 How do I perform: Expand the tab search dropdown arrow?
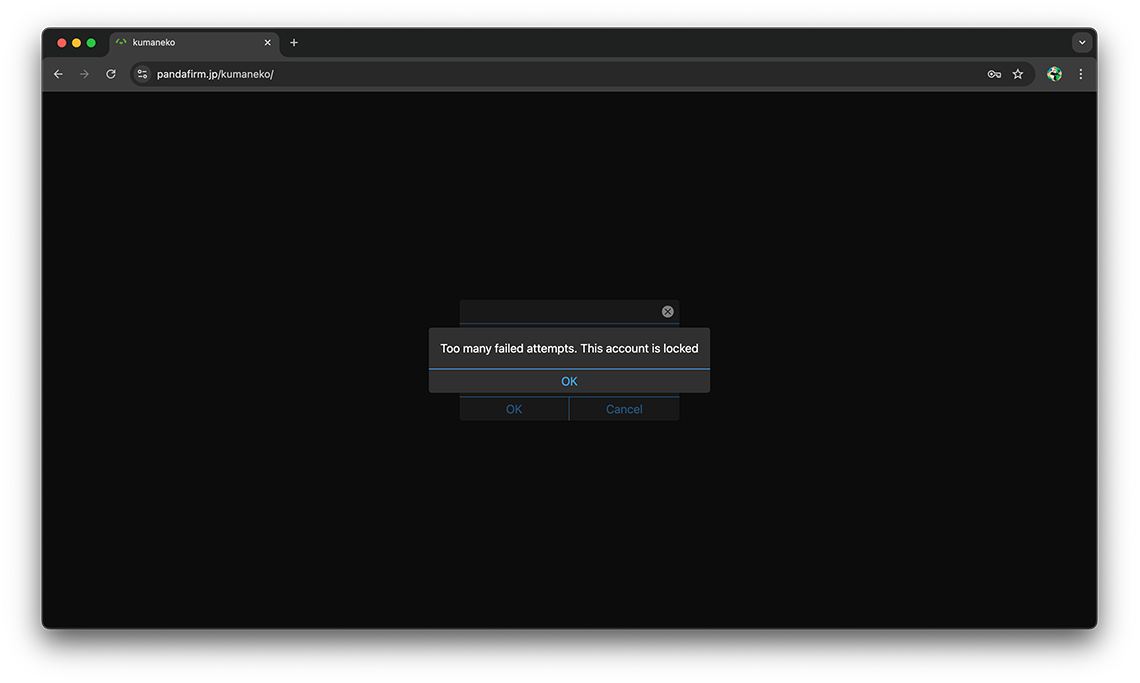1082,42
